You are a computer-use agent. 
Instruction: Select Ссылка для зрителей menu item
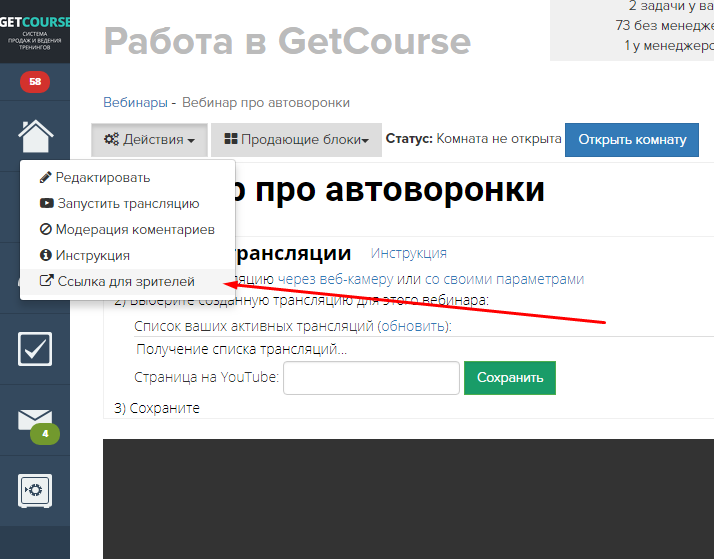(x=128, y=281)
